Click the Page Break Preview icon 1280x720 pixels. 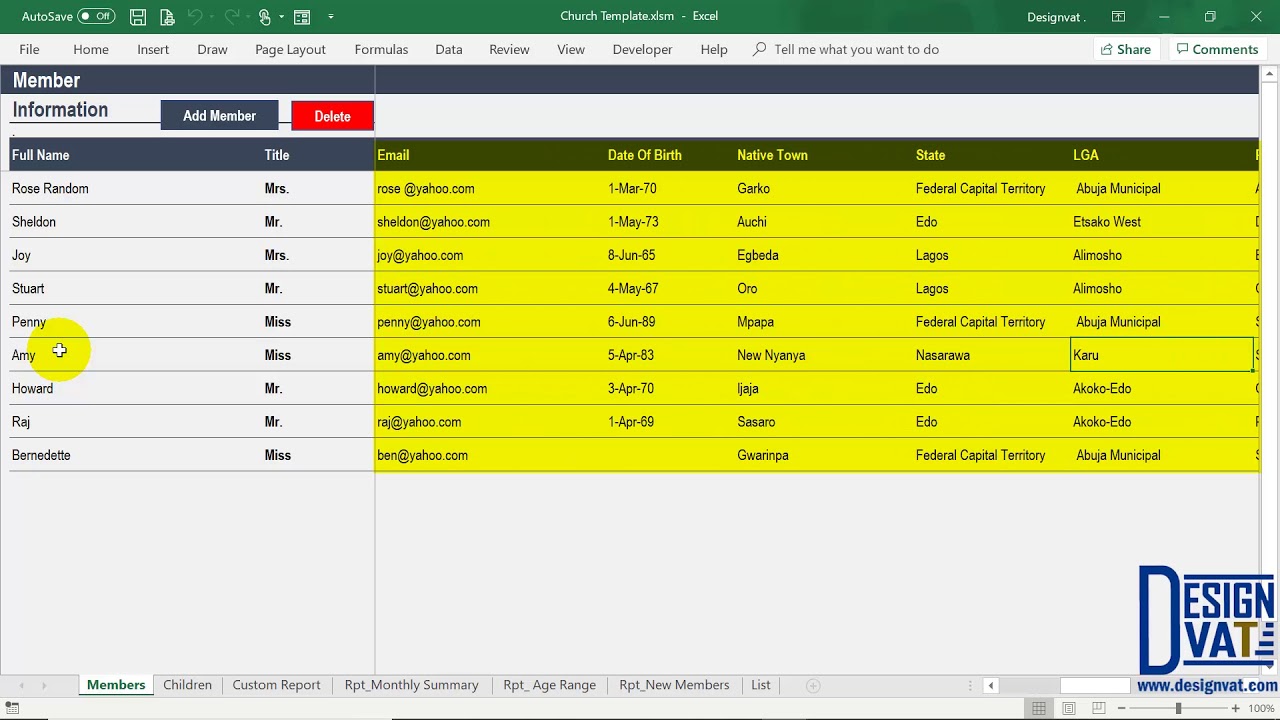click(x=1099, y=708)
